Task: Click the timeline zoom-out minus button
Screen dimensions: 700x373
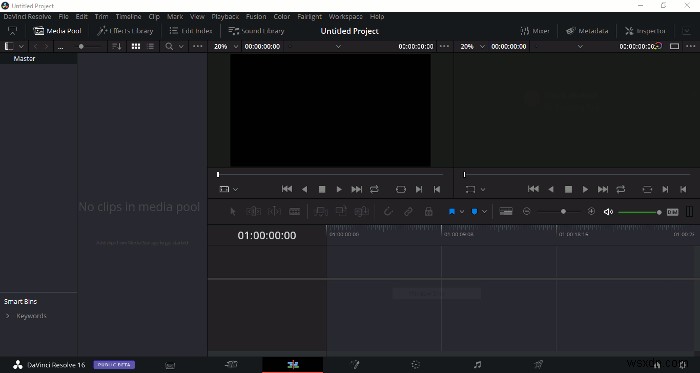Action: pyautogui.click(x=526, y=211)
